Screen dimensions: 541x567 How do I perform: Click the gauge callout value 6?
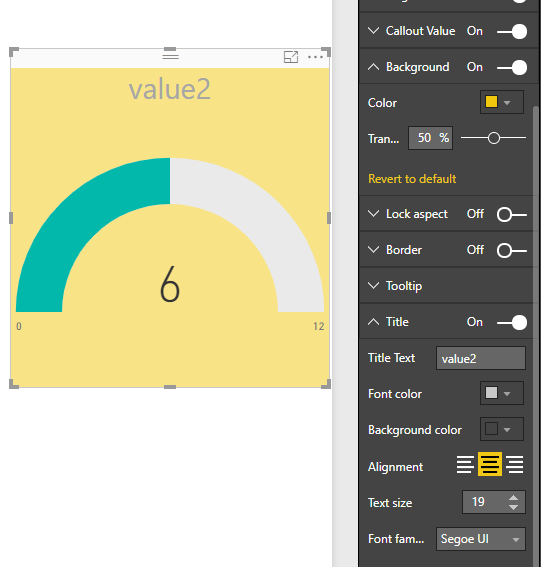point(170,284)
